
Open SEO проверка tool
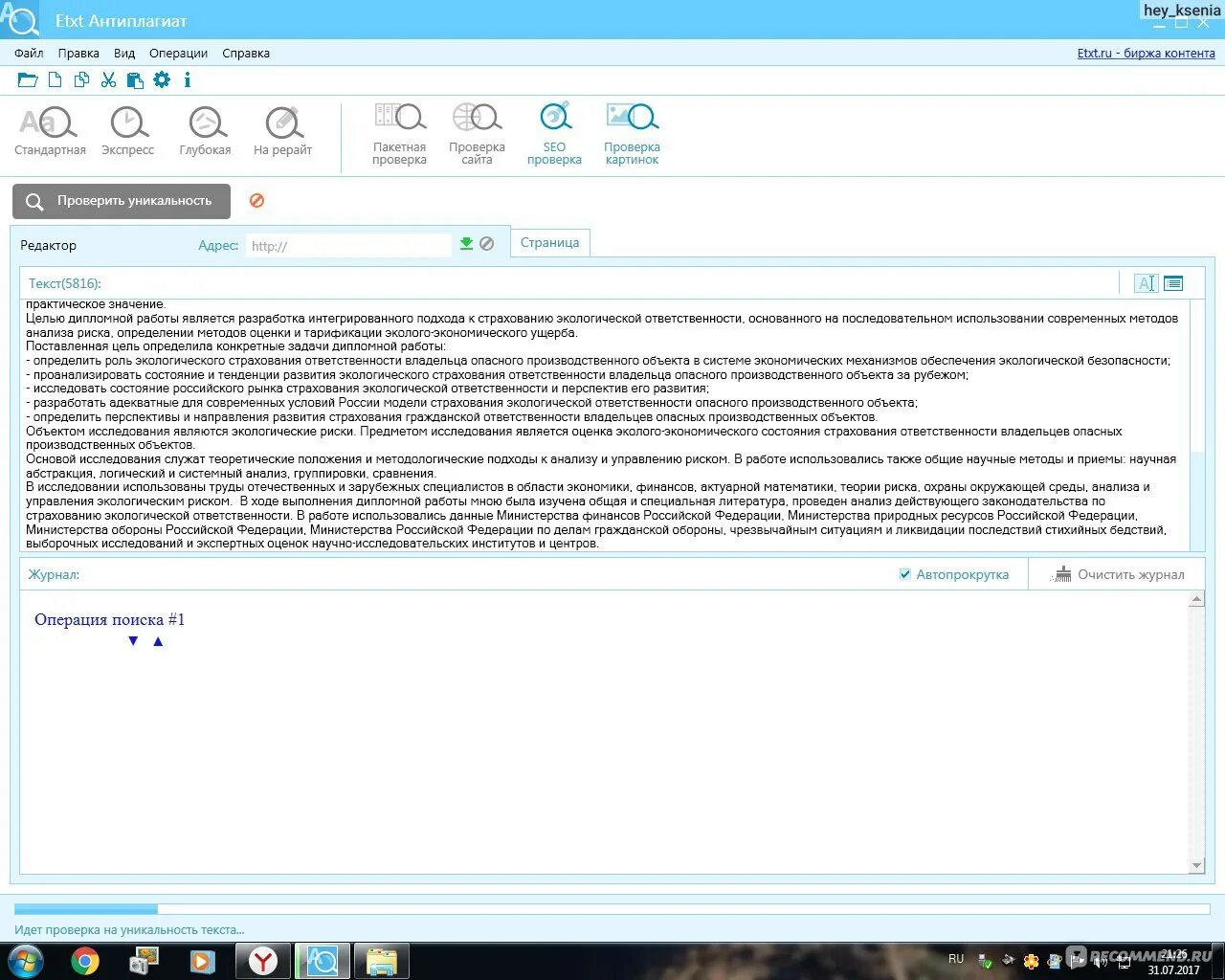pyautogui.click(x=554, y=134)
